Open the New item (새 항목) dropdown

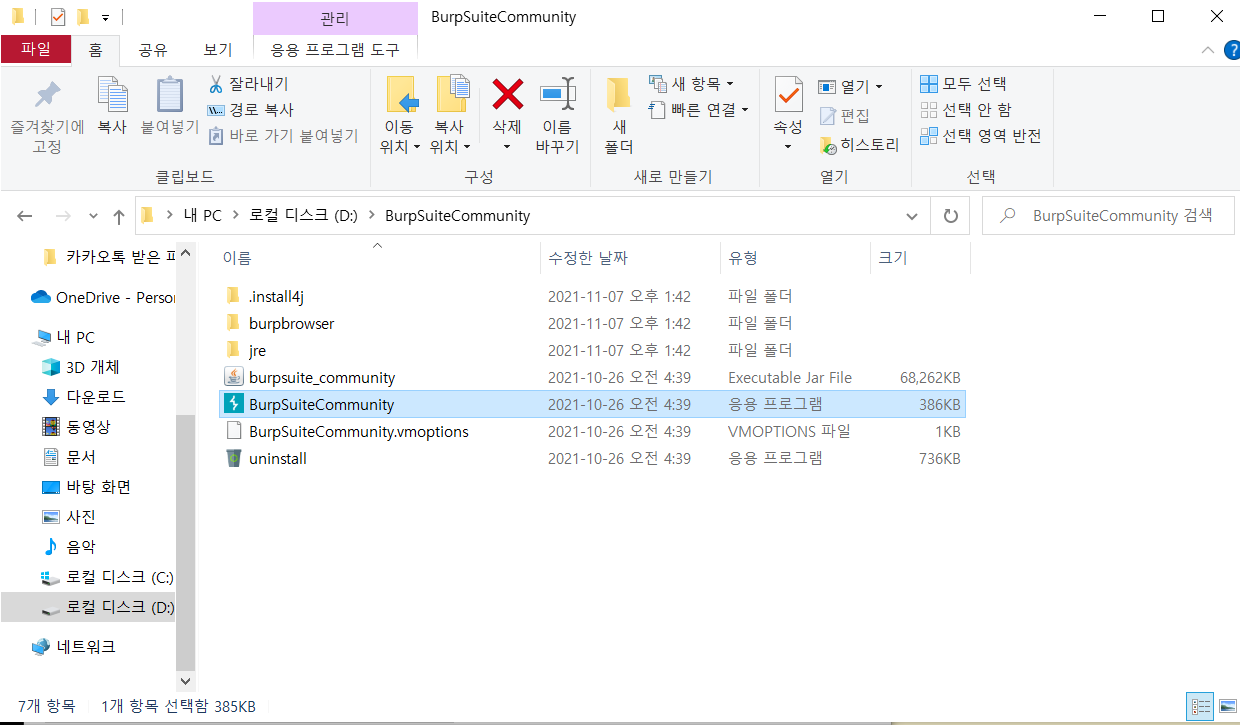tap(691, 83)
